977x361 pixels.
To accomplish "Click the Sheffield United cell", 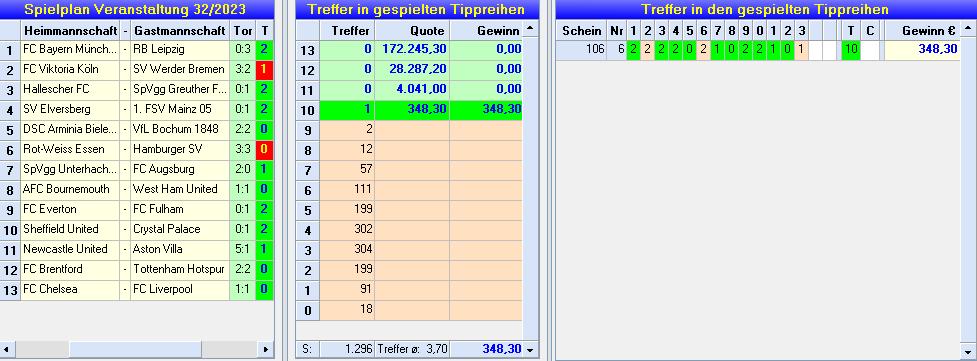I will pos(70,229).
